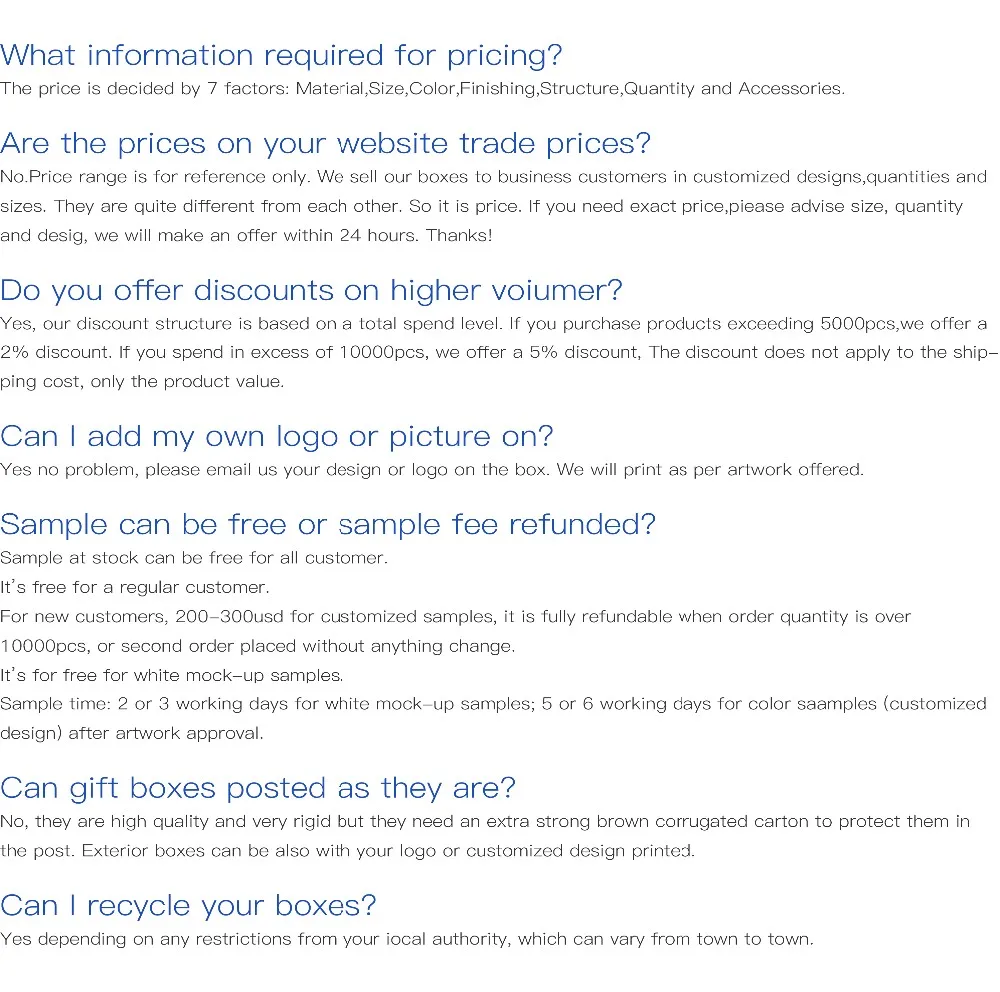Open 'Sample can be free or sample fee refunded?' heading
This screenshot has width=1000, height=992.
[x=328, y=525]
